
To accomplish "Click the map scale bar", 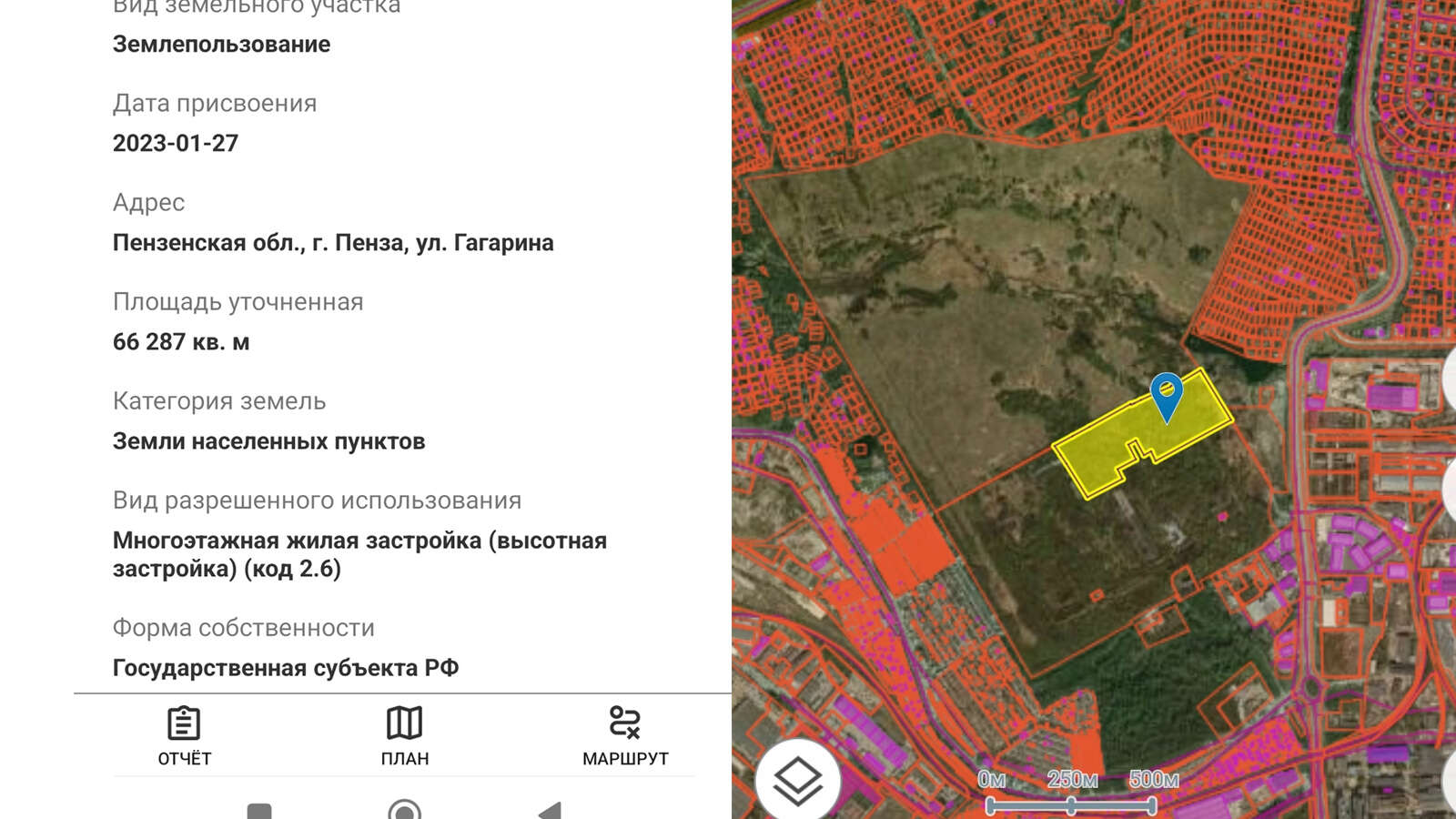I will point(1071,804).
